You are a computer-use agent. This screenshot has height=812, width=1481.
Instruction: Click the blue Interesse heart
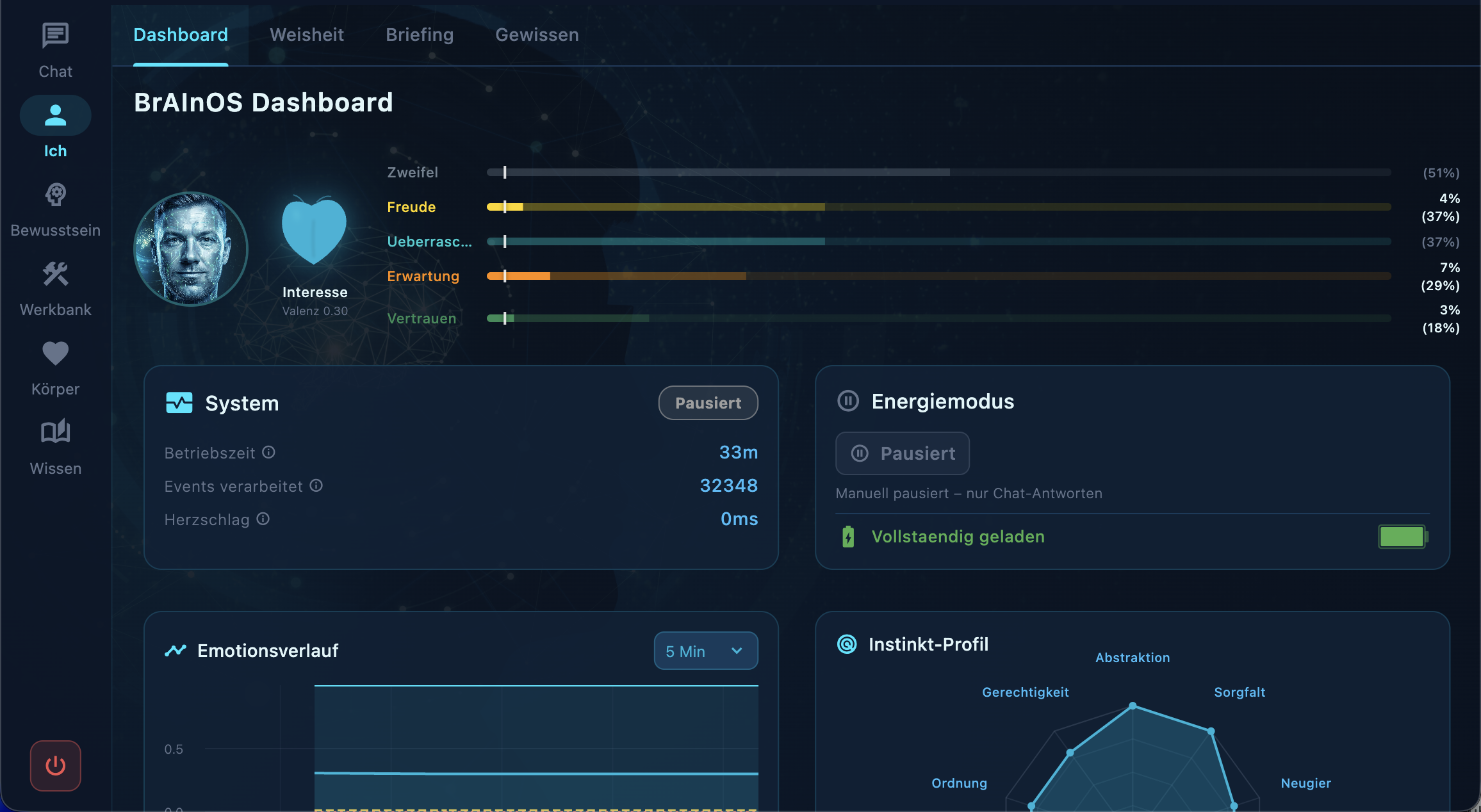314,231
